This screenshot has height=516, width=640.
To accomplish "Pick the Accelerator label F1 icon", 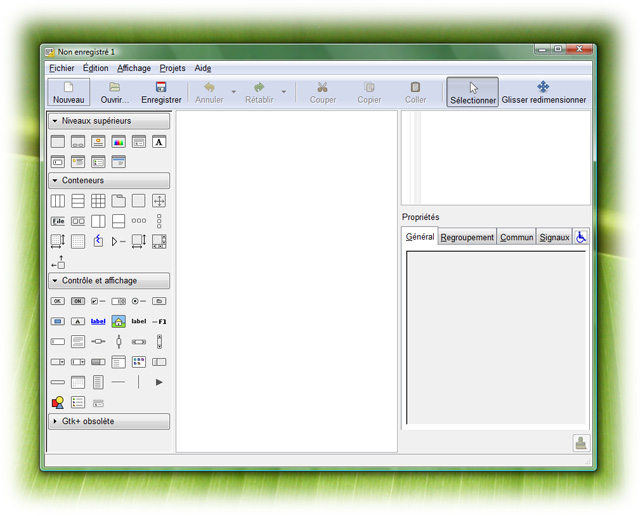I will point(159,321).
